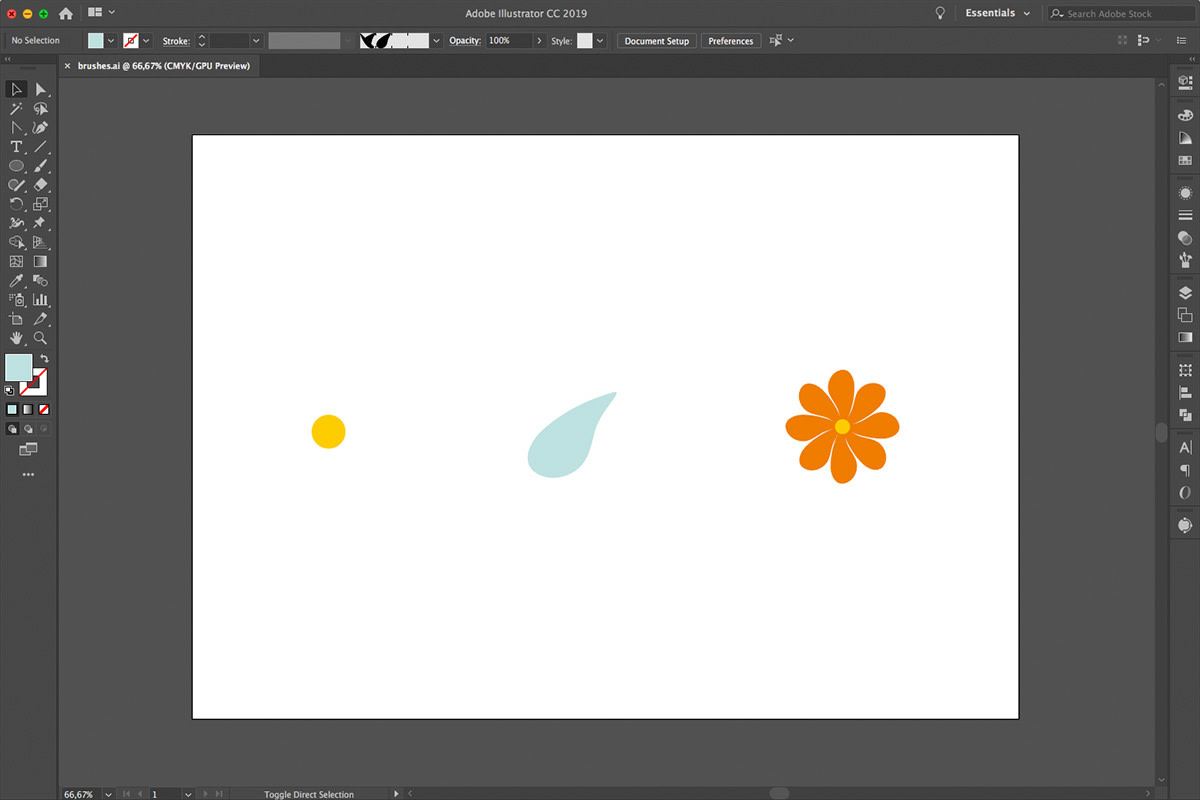The width and height of the screenshot is (1200, 800).
Task: Set fill mode to None
Action: 44,409
